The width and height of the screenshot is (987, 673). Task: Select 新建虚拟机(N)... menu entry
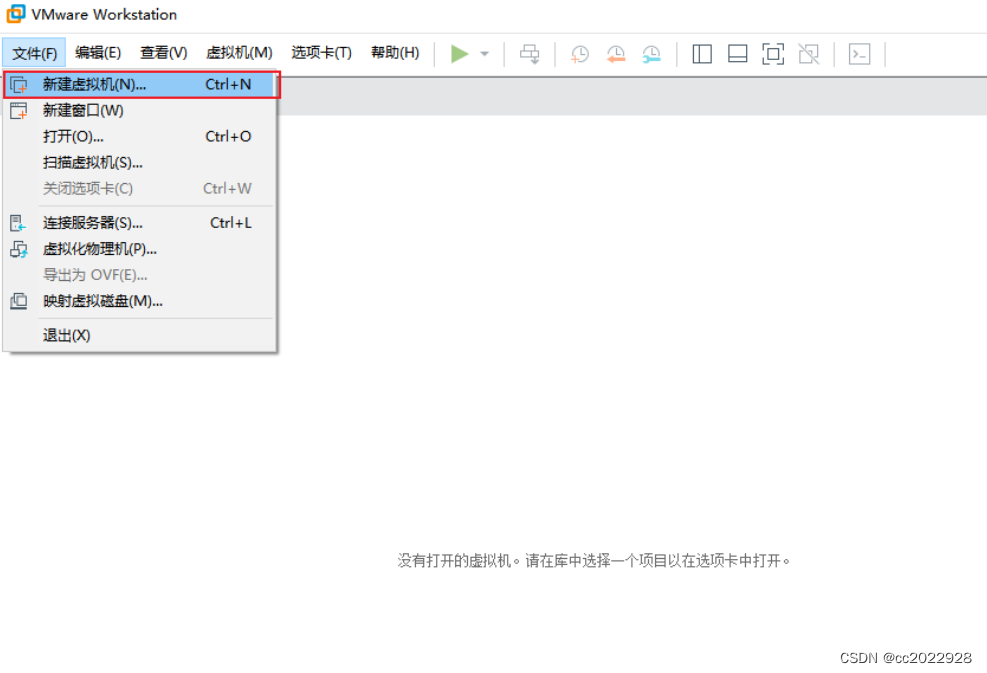point(141,84)
